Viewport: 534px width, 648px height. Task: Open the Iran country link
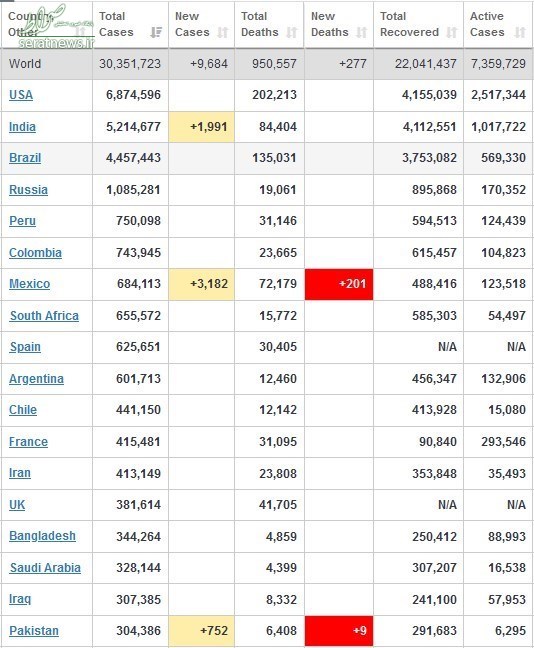[x=20, y=473]
